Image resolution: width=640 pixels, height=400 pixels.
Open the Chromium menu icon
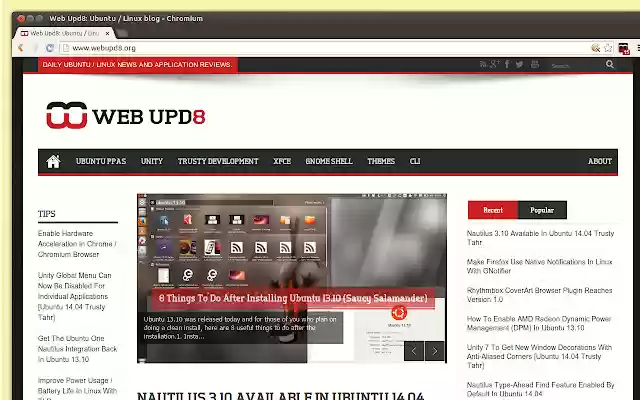click(x=638, y=48)
